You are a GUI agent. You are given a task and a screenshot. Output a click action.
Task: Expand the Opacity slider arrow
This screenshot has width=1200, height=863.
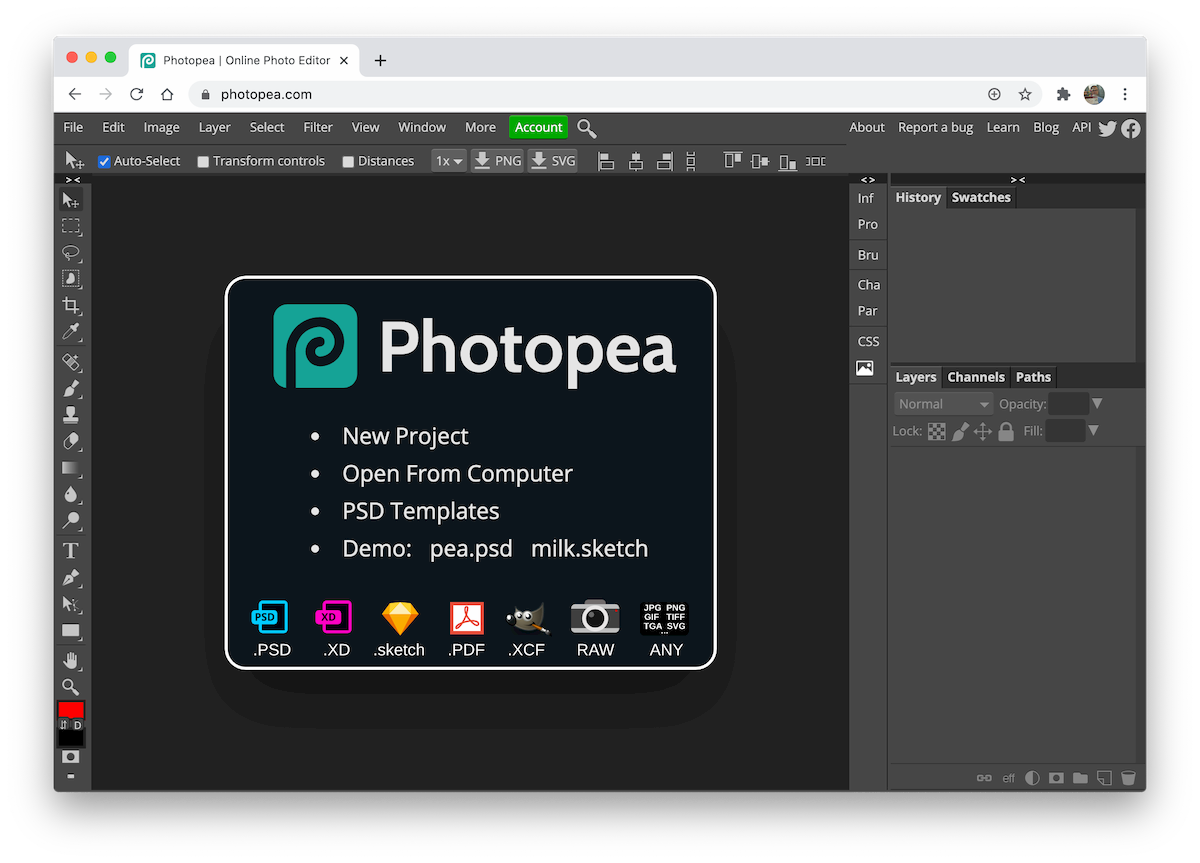[1097, 404]
